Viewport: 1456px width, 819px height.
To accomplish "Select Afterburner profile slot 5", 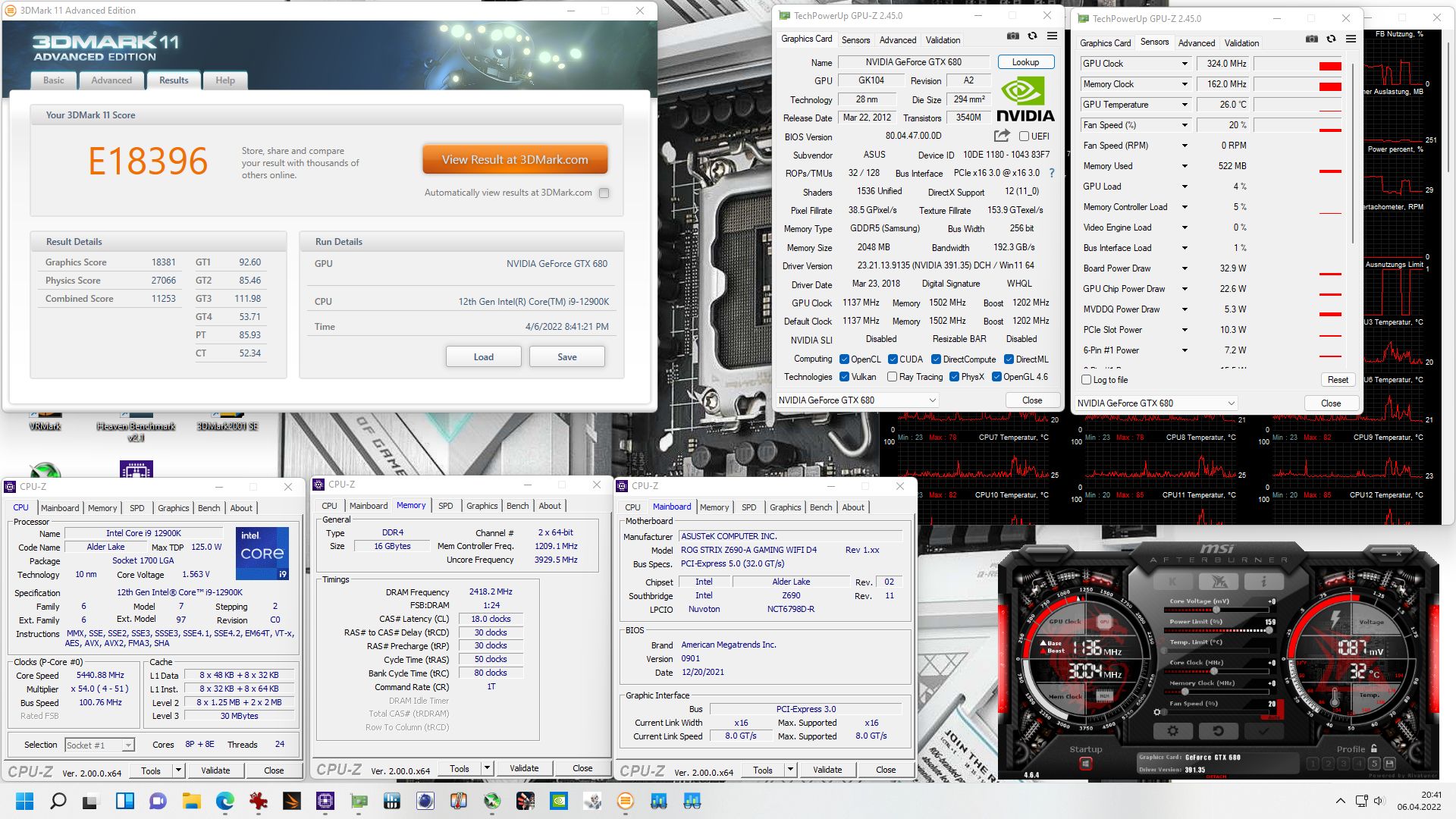I will point(1373,764).
